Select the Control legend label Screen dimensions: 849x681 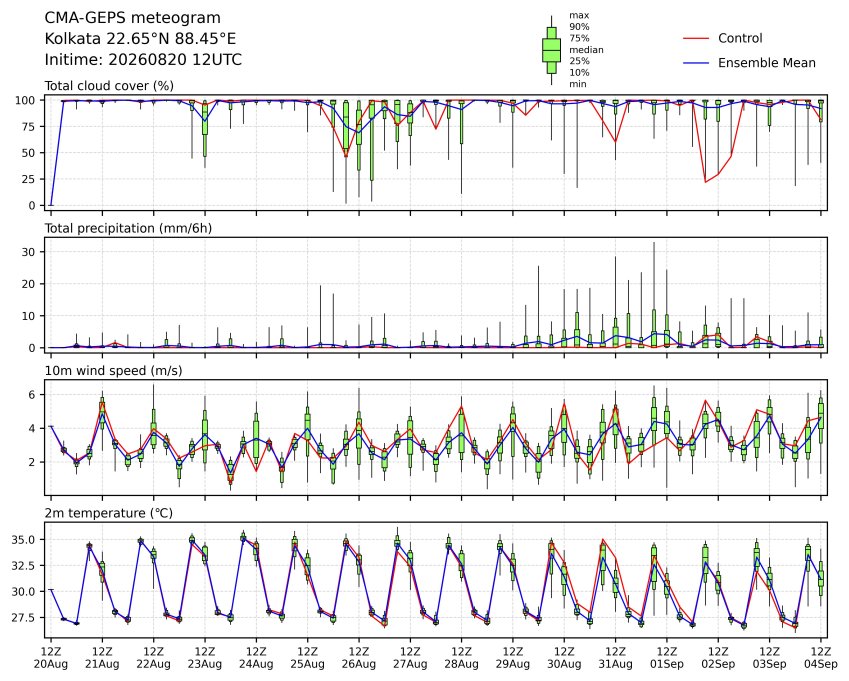point(740,38)
